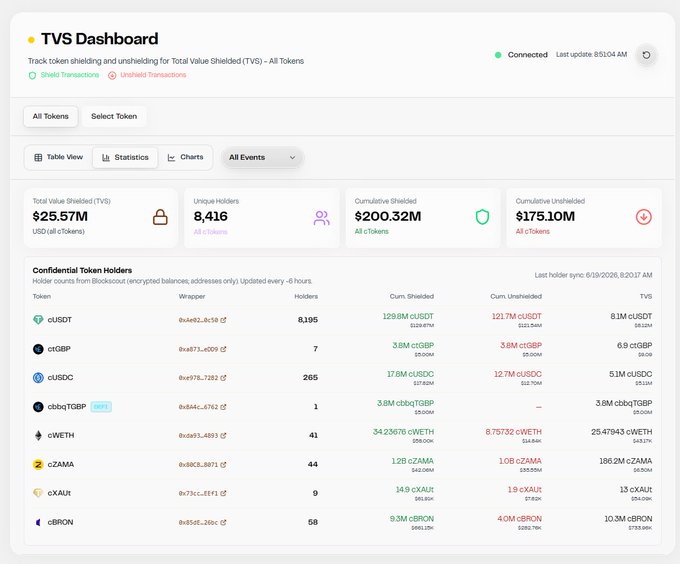This screenshot has height=564, width=680.
Task: Click the cWETH Ethereum icon
Action: pyautogui.click(x=38, y=435)
